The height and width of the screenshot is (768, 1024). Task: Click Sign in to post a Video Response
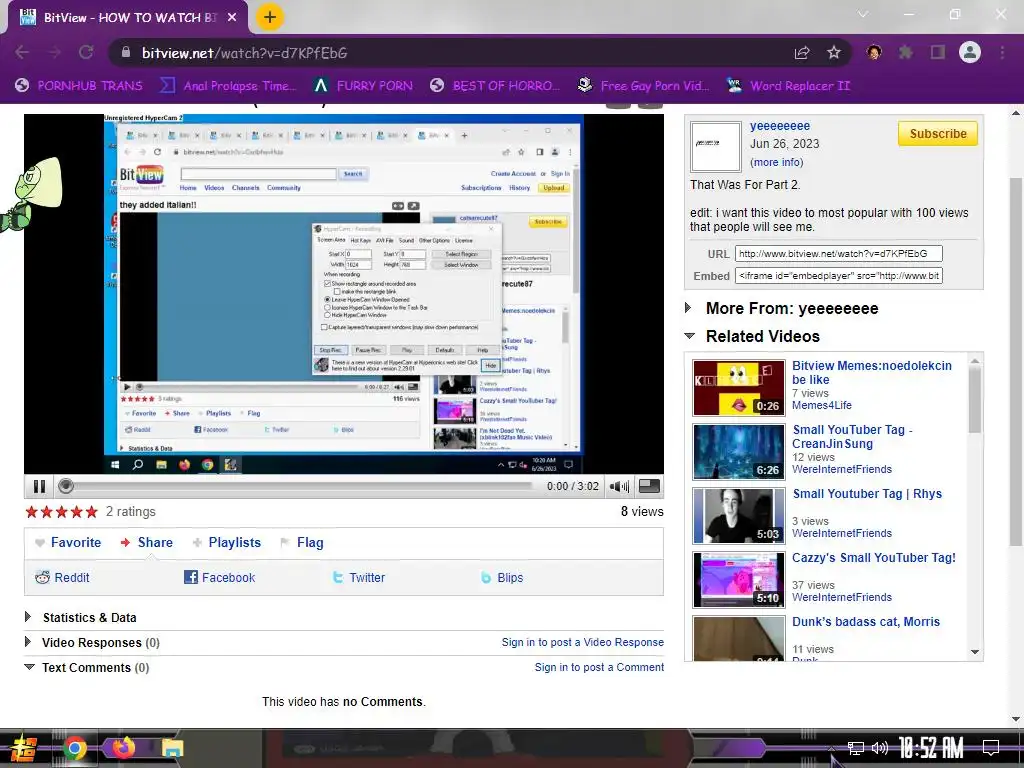(x=583, y=642)
